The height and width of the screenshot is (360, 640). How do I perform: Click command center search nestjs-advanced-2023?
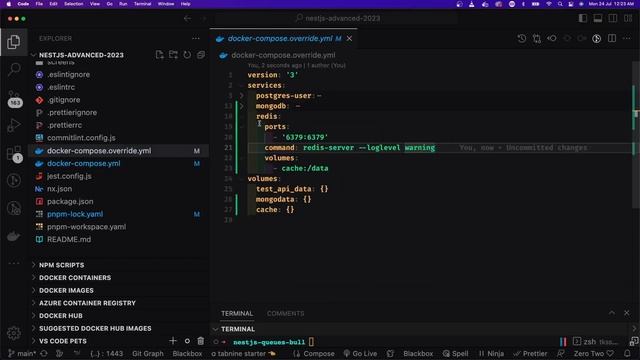click(x=337, y=18)
